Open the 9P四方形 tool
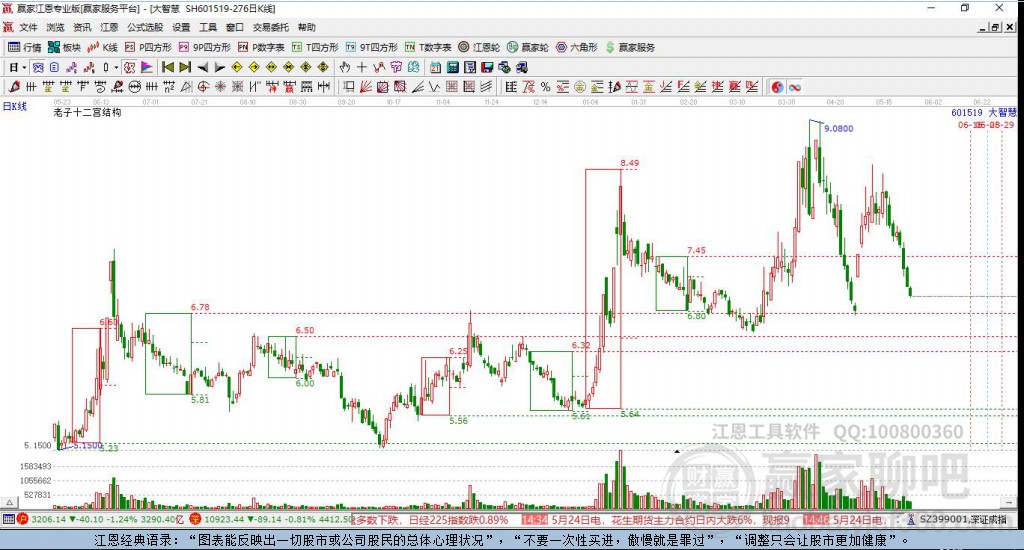This screenshot has height=550, width=1024. pyautogui.click(x=204, y=47)
